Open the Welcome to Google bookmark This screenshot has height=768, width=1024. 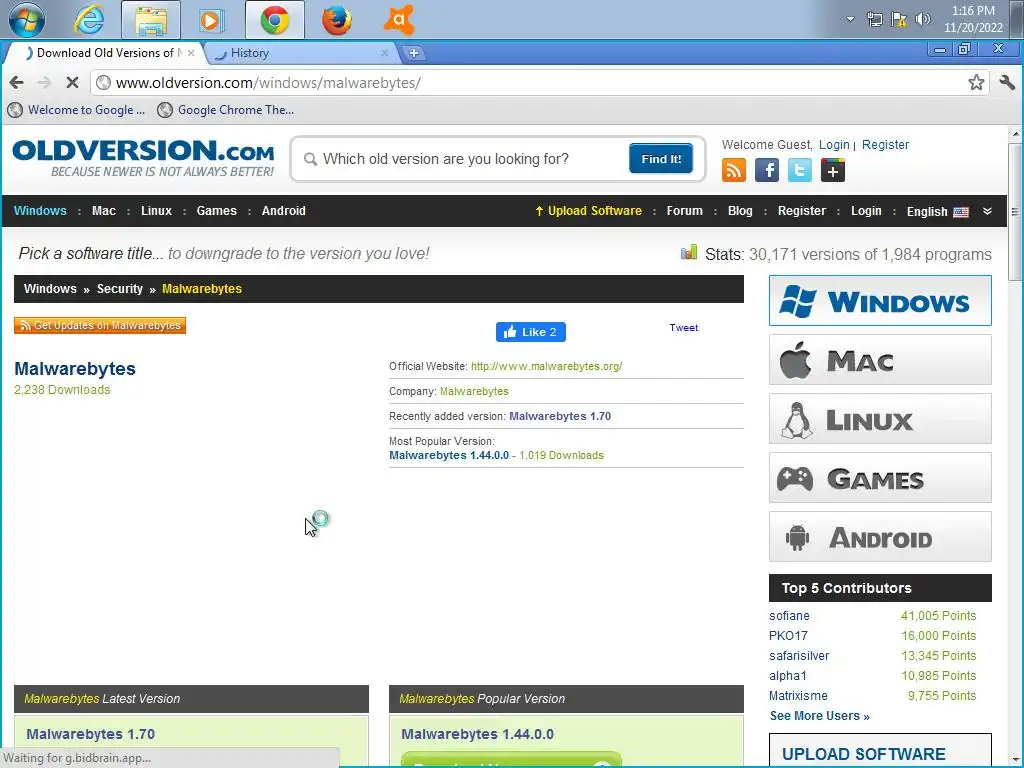click(77, 110)
